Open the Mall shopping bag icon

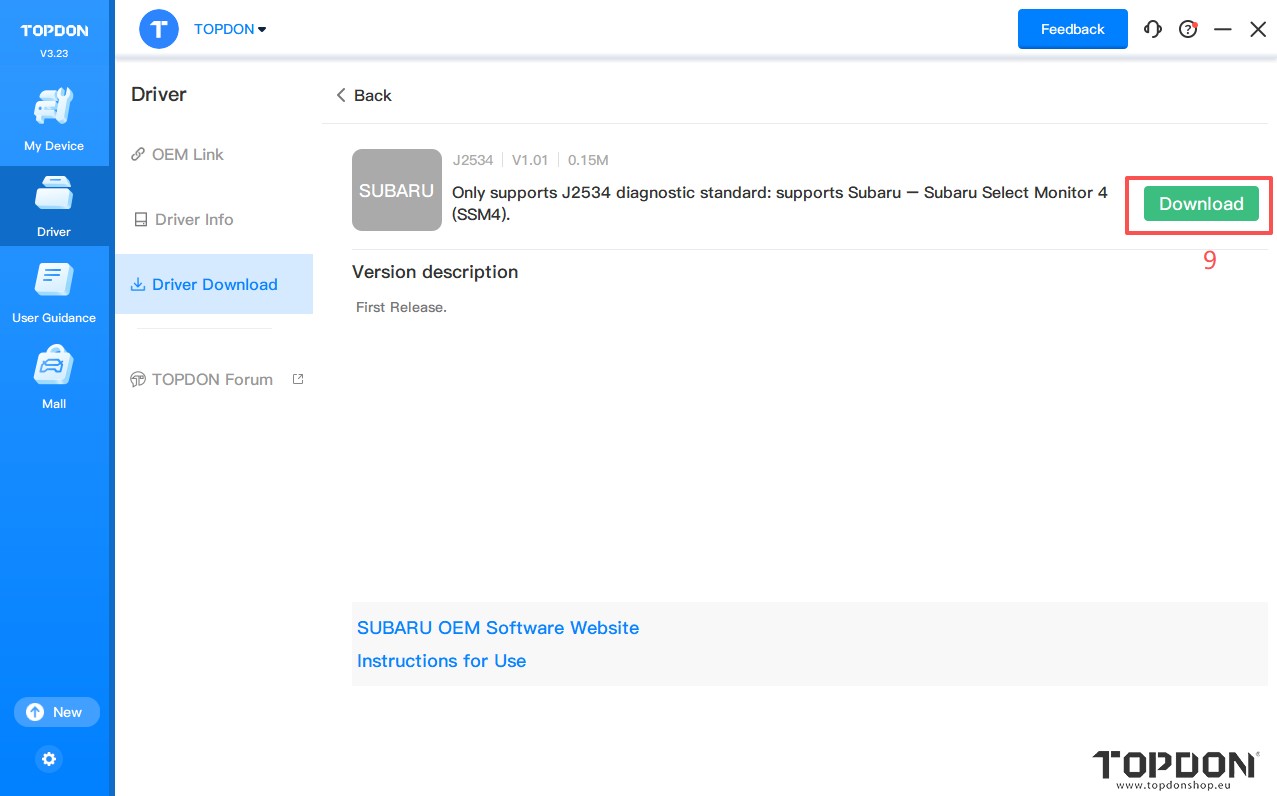tap(54, 365)
